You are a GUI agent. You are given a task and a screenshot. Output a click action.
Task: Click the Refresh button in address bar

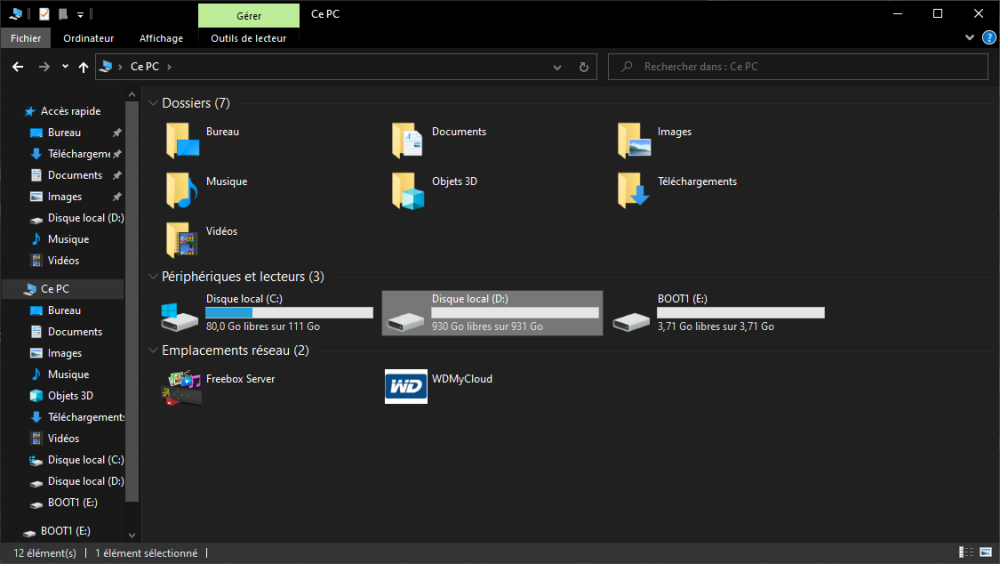(584, 67)
